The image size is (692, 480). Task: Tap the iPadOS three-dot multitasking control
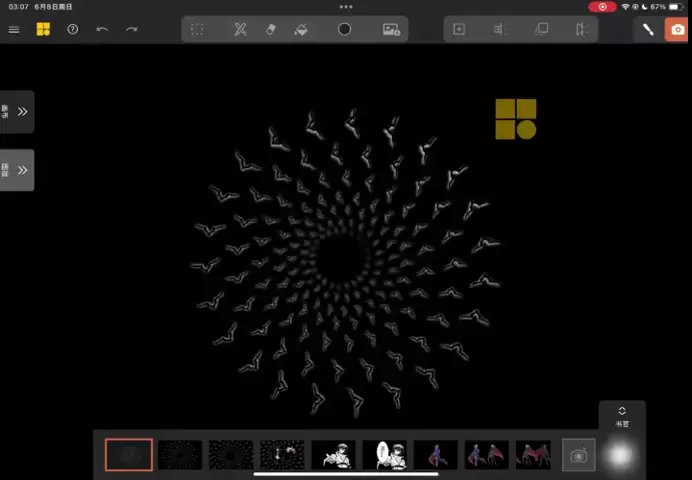click(x=346, y=7)
